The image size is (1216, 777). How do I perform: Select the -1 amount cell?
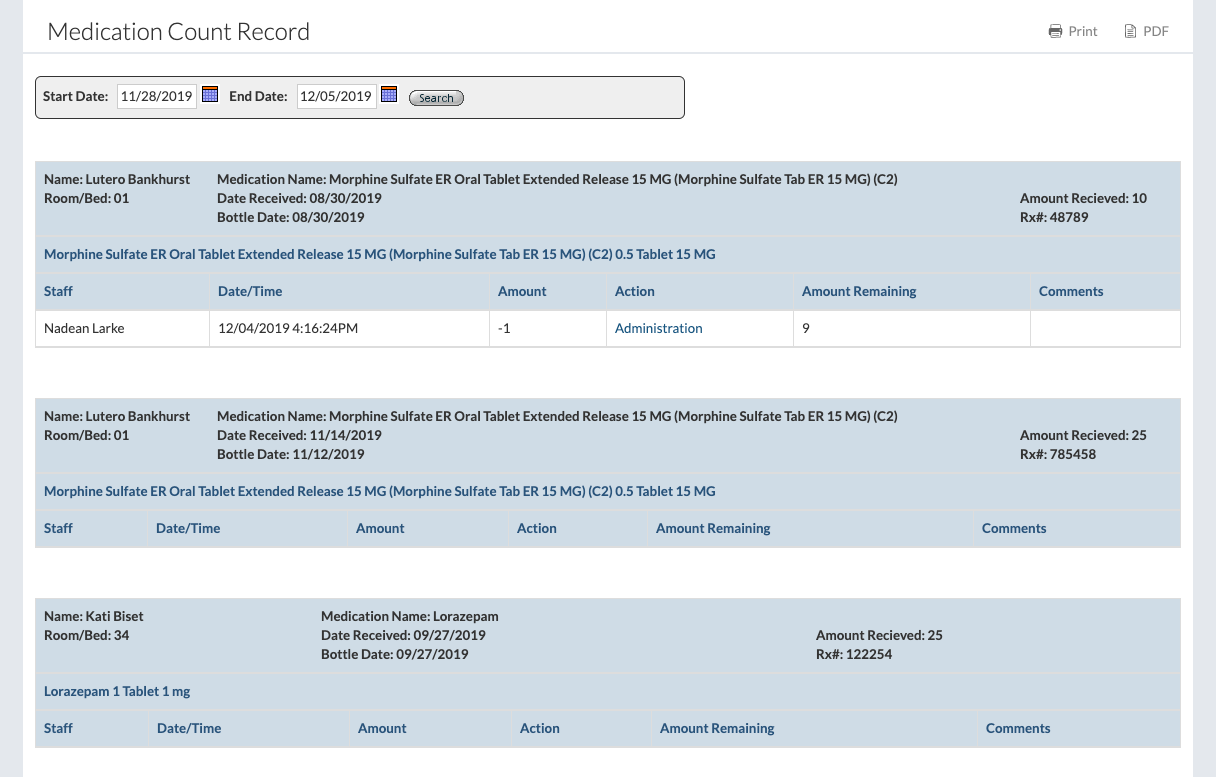[504, 328]
